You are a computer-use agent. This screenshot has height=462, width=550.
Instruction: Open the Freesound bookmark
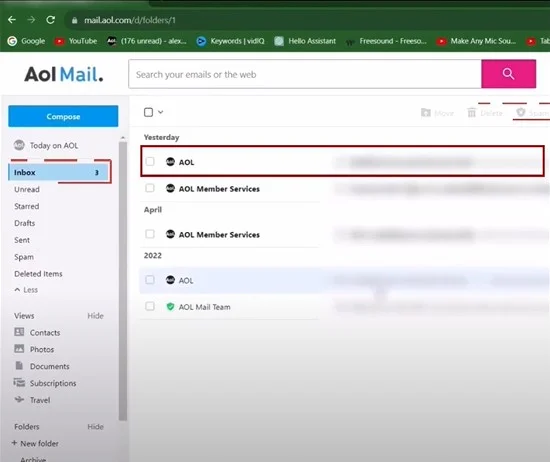tap(386, 41)
